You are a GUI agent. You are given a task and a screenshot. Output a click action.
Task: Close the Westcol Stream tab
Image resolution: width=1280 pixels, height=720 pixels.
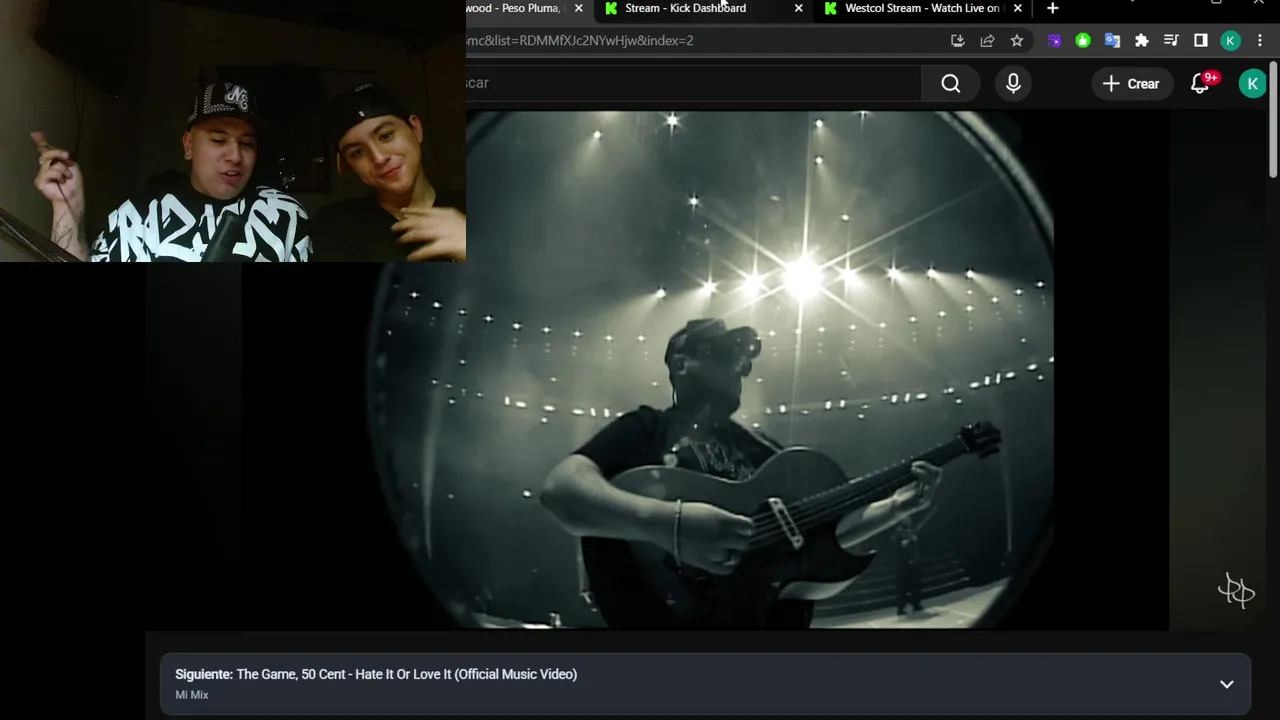pyautogui.click(x=1018, y=8)
